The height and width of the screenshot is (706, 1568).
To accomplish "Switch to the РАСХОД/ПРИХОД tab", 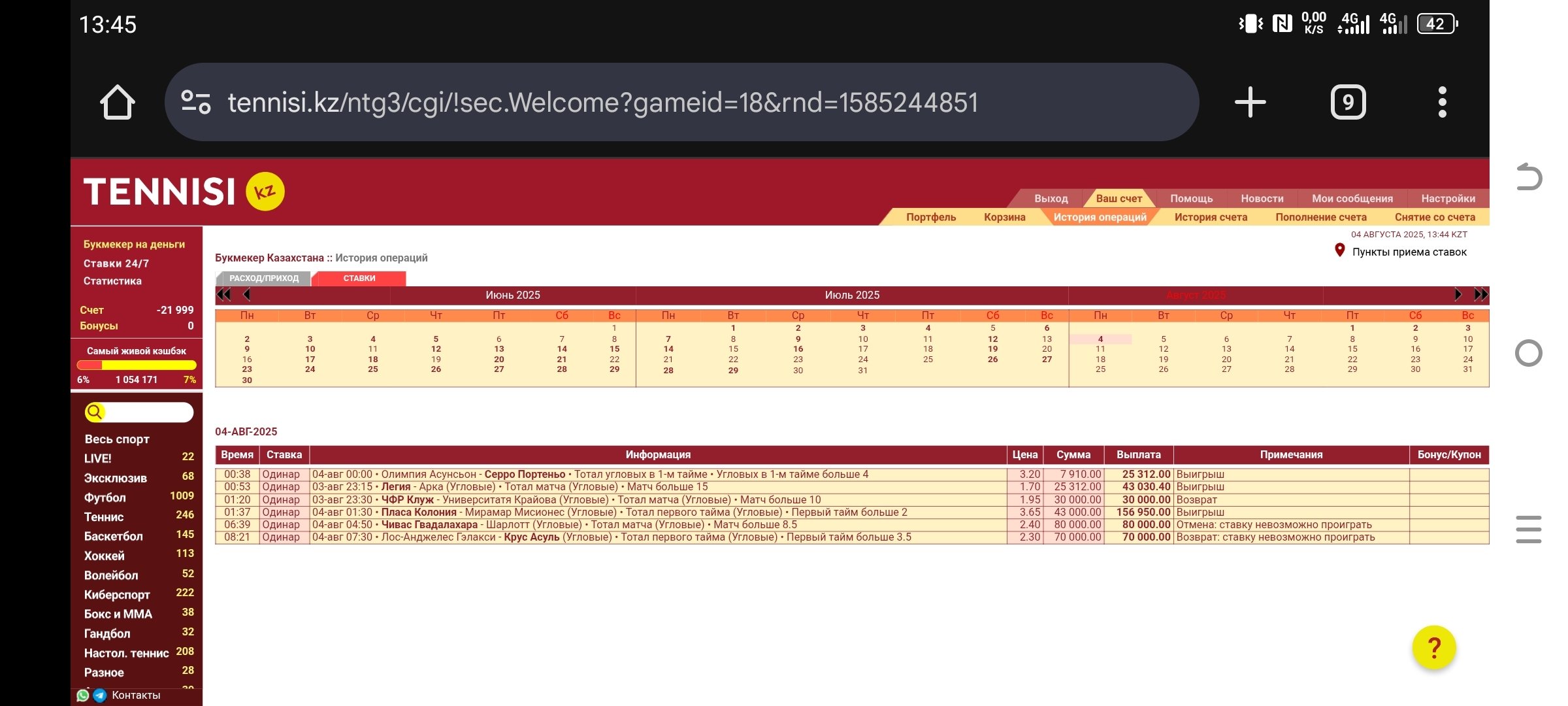I will [264, 278].
